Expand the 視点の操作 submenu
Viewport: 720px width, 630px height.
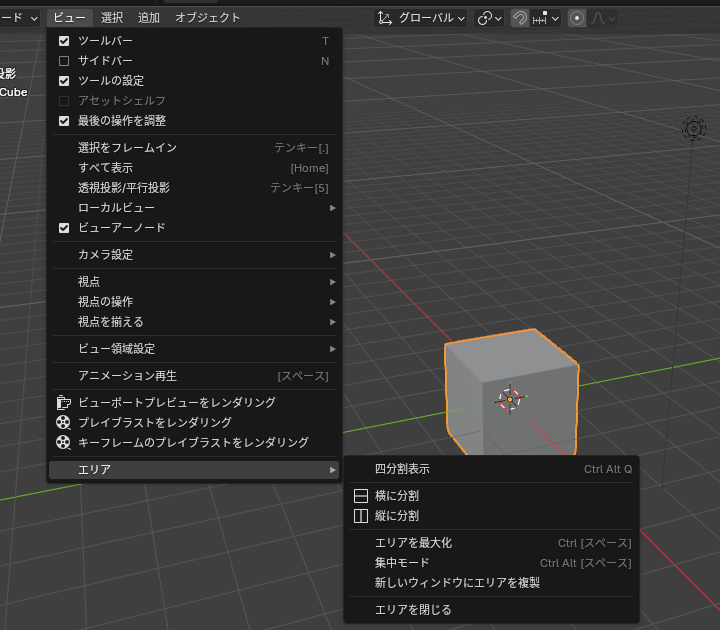click(x=194, y=302)
